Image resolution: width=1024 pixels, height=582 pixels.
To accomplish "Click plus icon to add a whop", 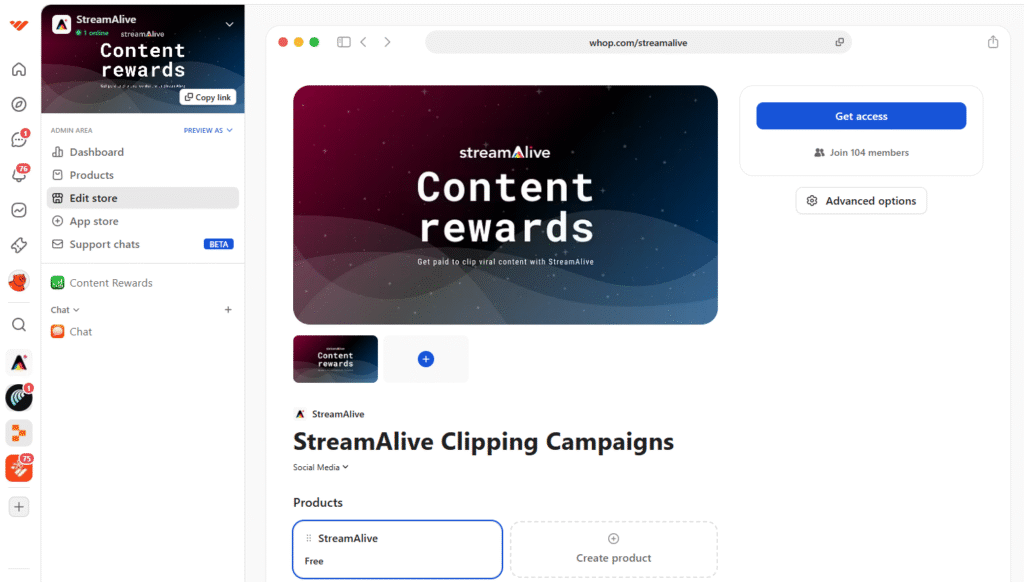I will (19, 507).
